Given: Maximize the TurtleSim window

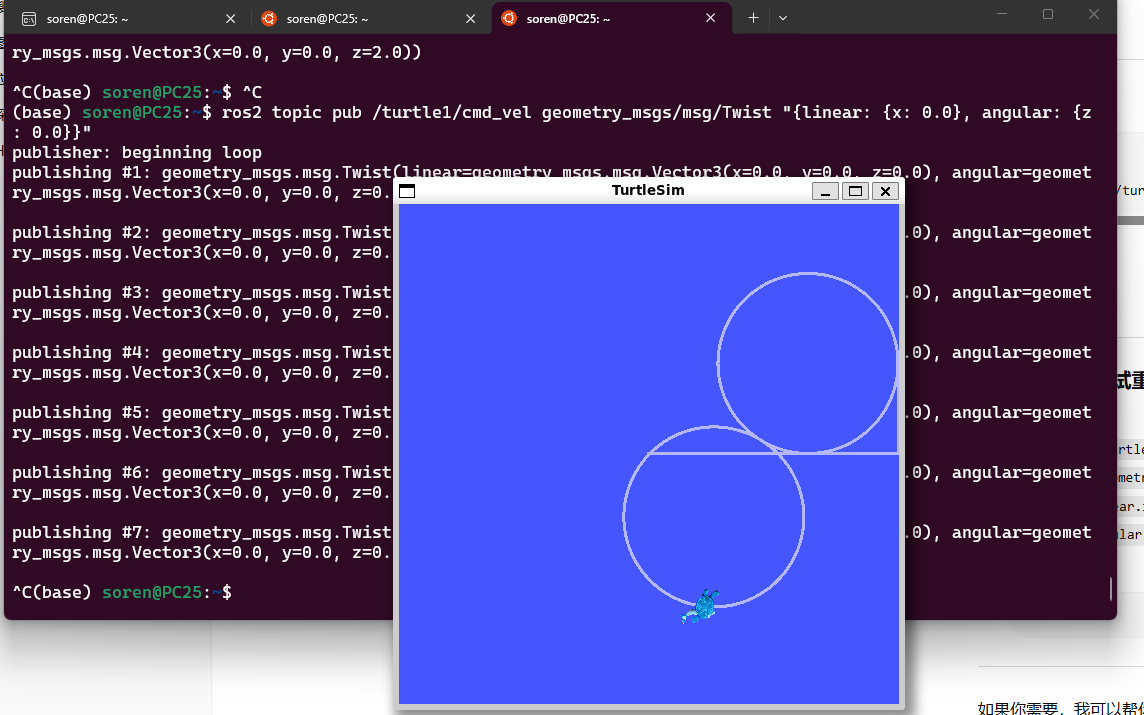Looking at the screenshot, I should (855, 191).
